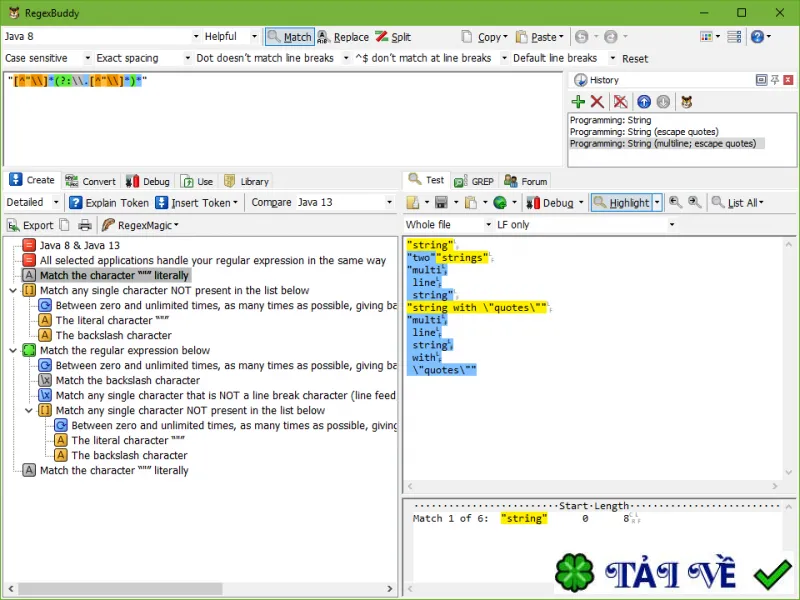Pin the History panel
Screen dimensions: 800x600
coord(774,80)
